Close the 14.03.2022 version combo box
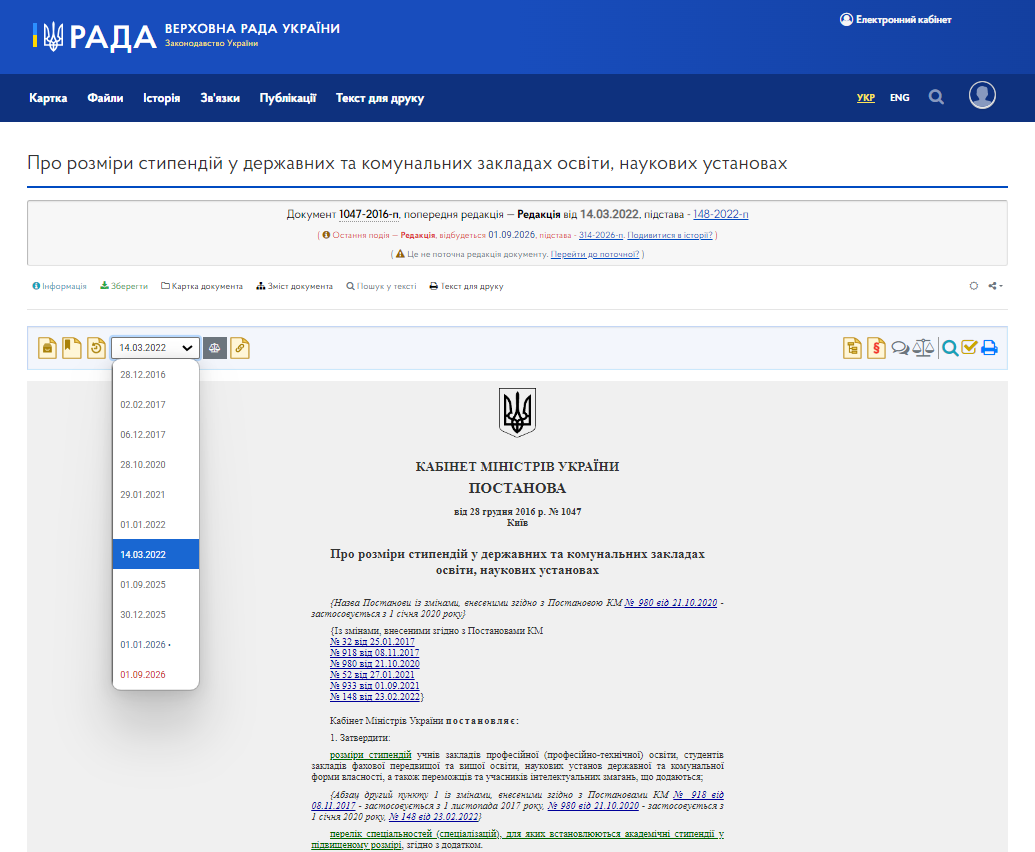Viewport: 1035px width, 852px height. click(x=155, y=347)
